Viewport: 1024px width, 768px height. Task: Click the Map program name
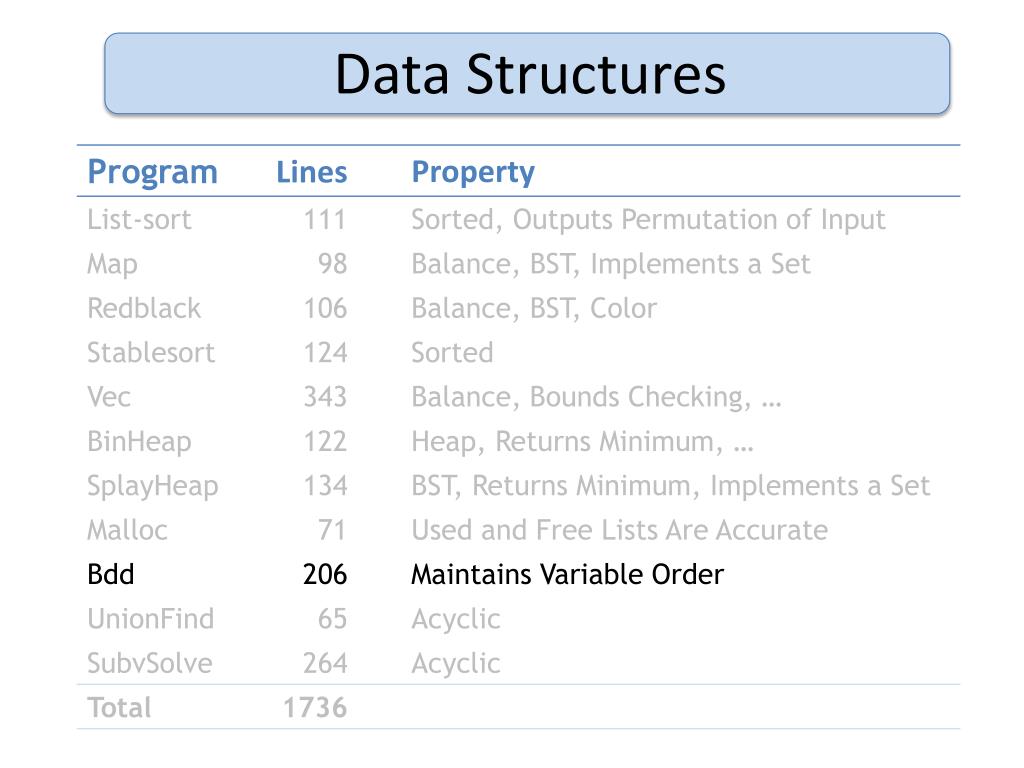click(x=112, y=264)
